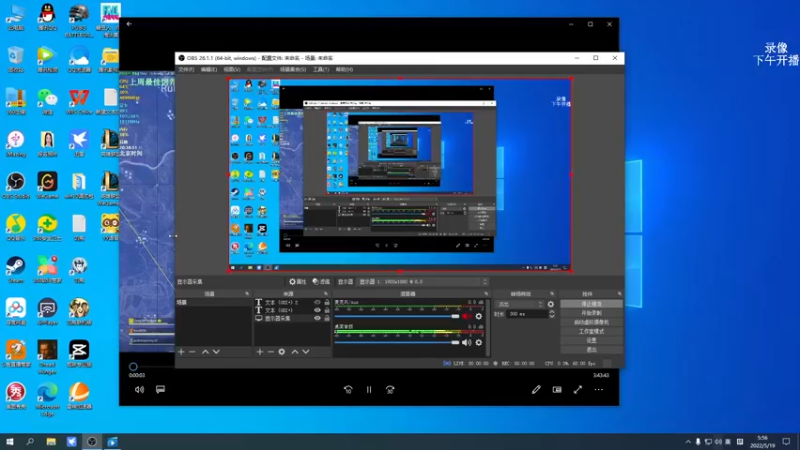
Task: Click the 停止推流 streaming button
Action: point(591,303)
